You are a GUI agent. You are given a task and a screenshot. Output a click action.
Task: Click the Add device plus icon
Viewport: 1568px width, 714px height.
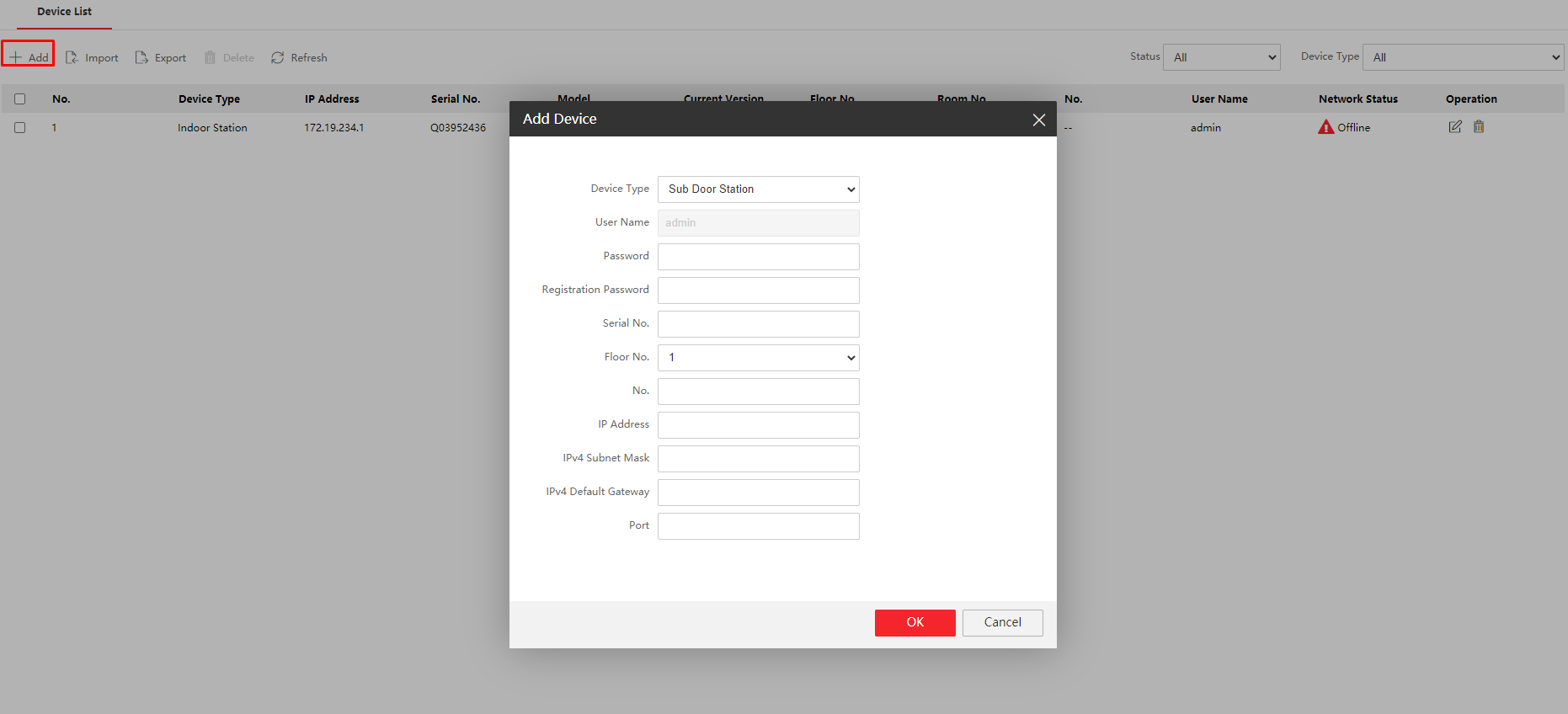[x=15, y=57]
